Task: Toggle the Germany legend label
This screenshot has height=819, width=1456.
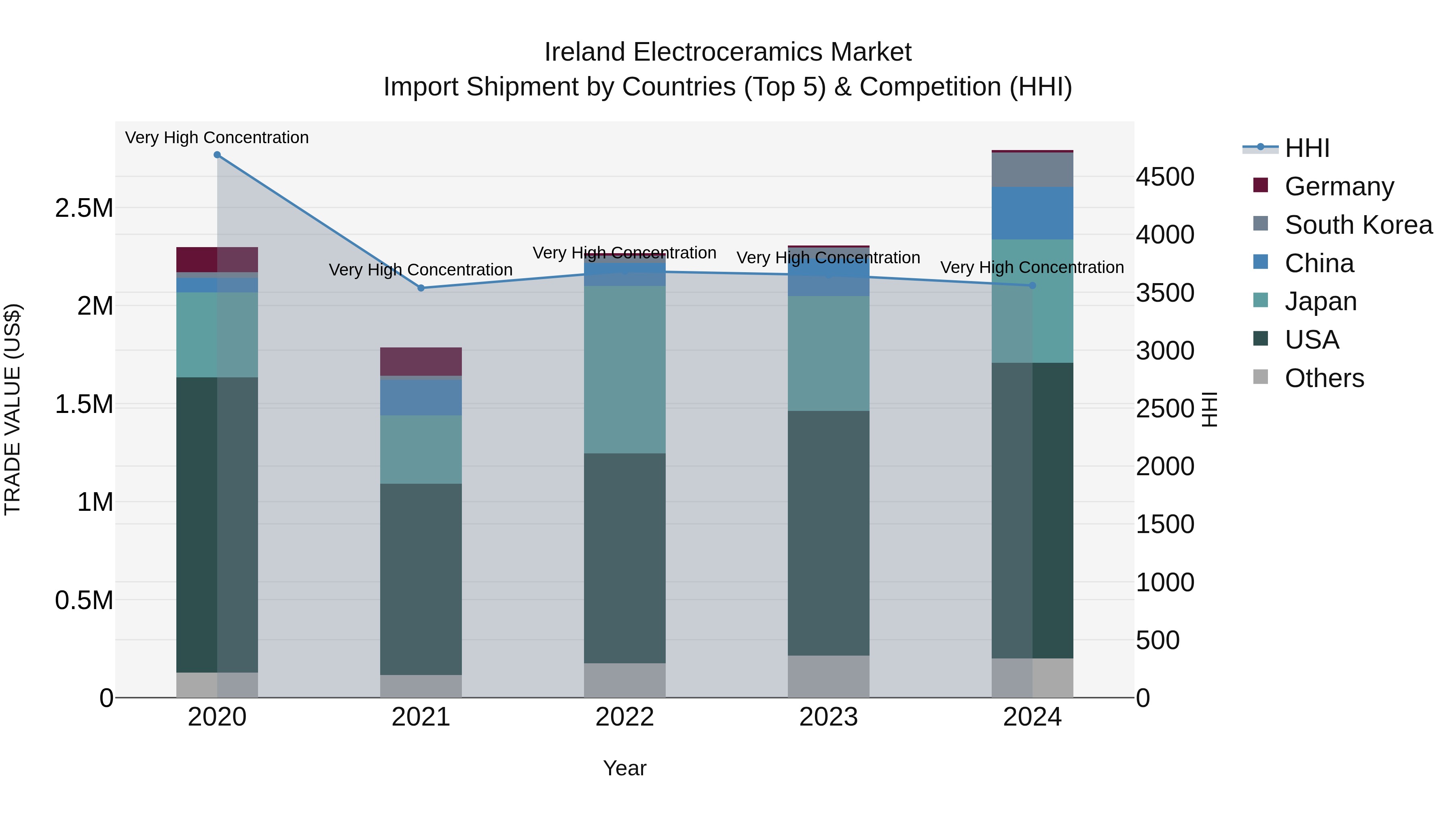Action: [1340, 186]
